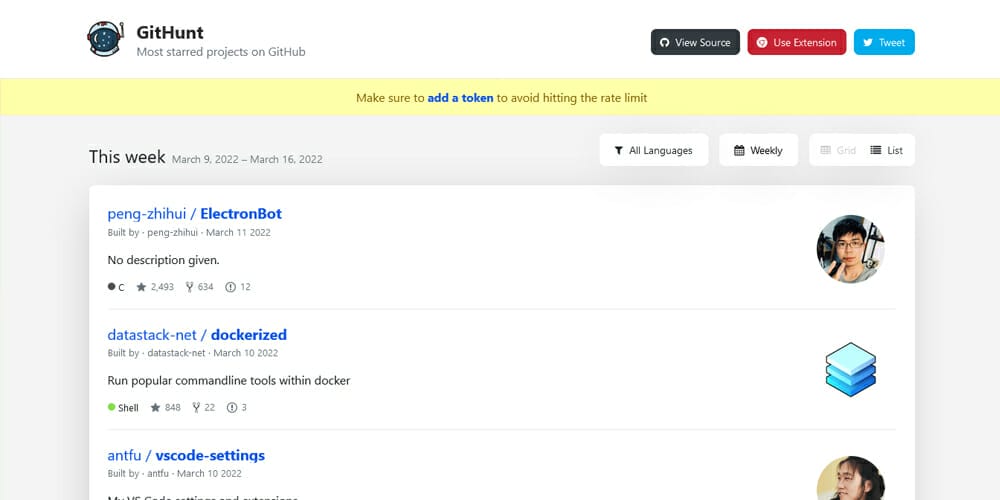Click peng-zhihui's avatar photo
1000x500 pixels.
[x=850, y=249]
